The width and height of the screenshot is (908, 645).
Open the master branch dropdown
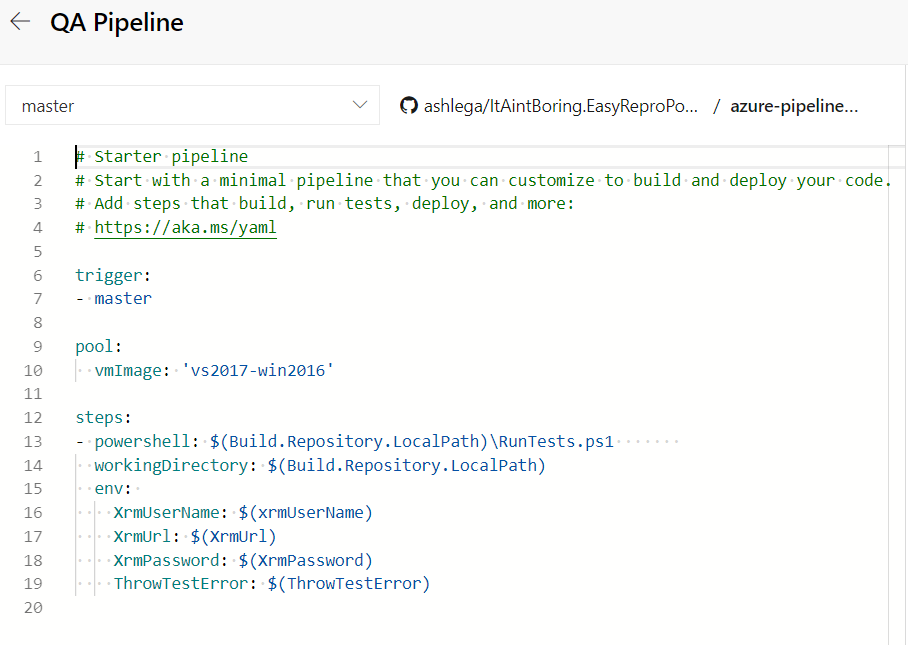[x=192, y=106]
